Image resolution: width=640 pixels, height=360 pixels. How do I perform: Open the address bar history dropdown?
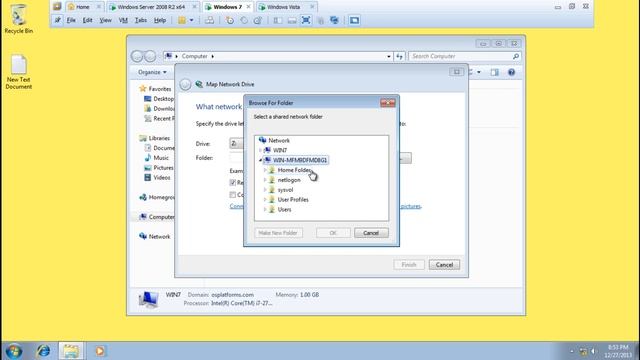click(389, 56)
